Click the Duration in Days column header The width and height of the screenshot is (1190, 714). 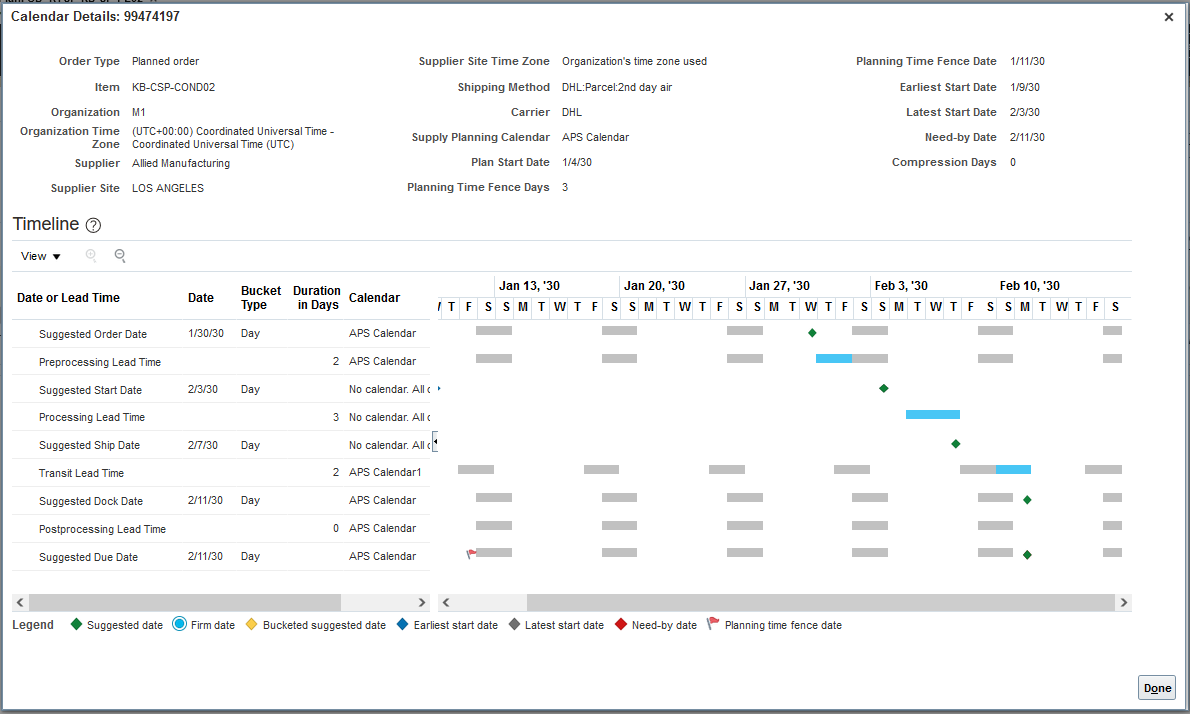(x=316, y=297)
